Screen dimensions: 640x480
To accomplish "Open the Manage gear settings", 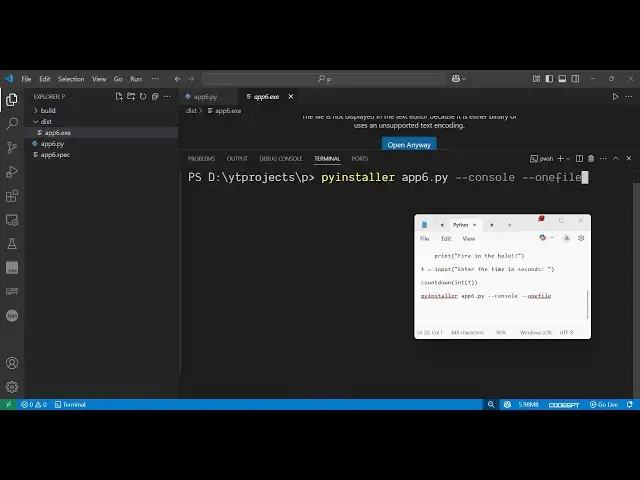I will [x=12, y=387].
